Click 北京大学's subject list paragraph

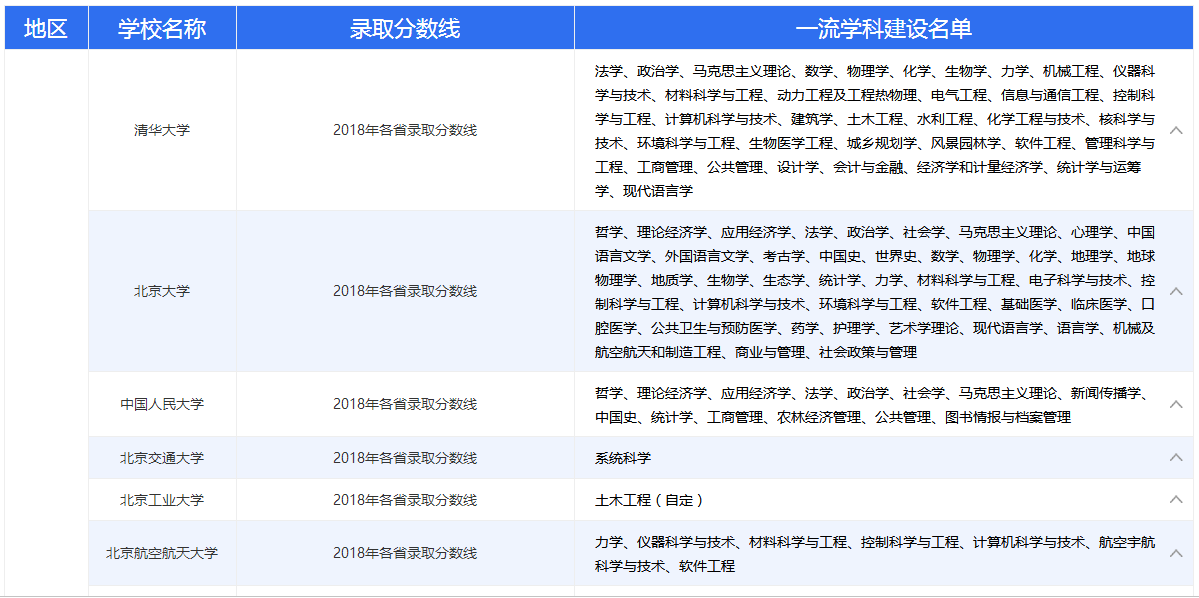[x=875, y=292]
